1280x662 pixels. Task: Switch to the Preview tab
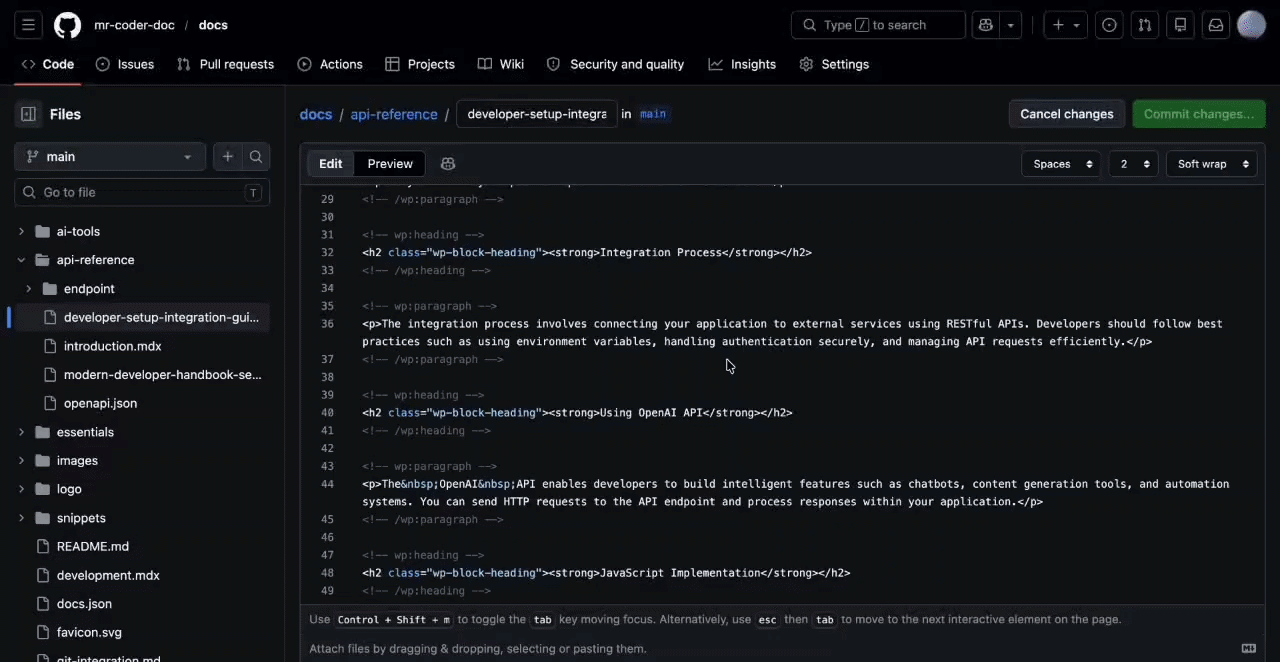[390, 164]
